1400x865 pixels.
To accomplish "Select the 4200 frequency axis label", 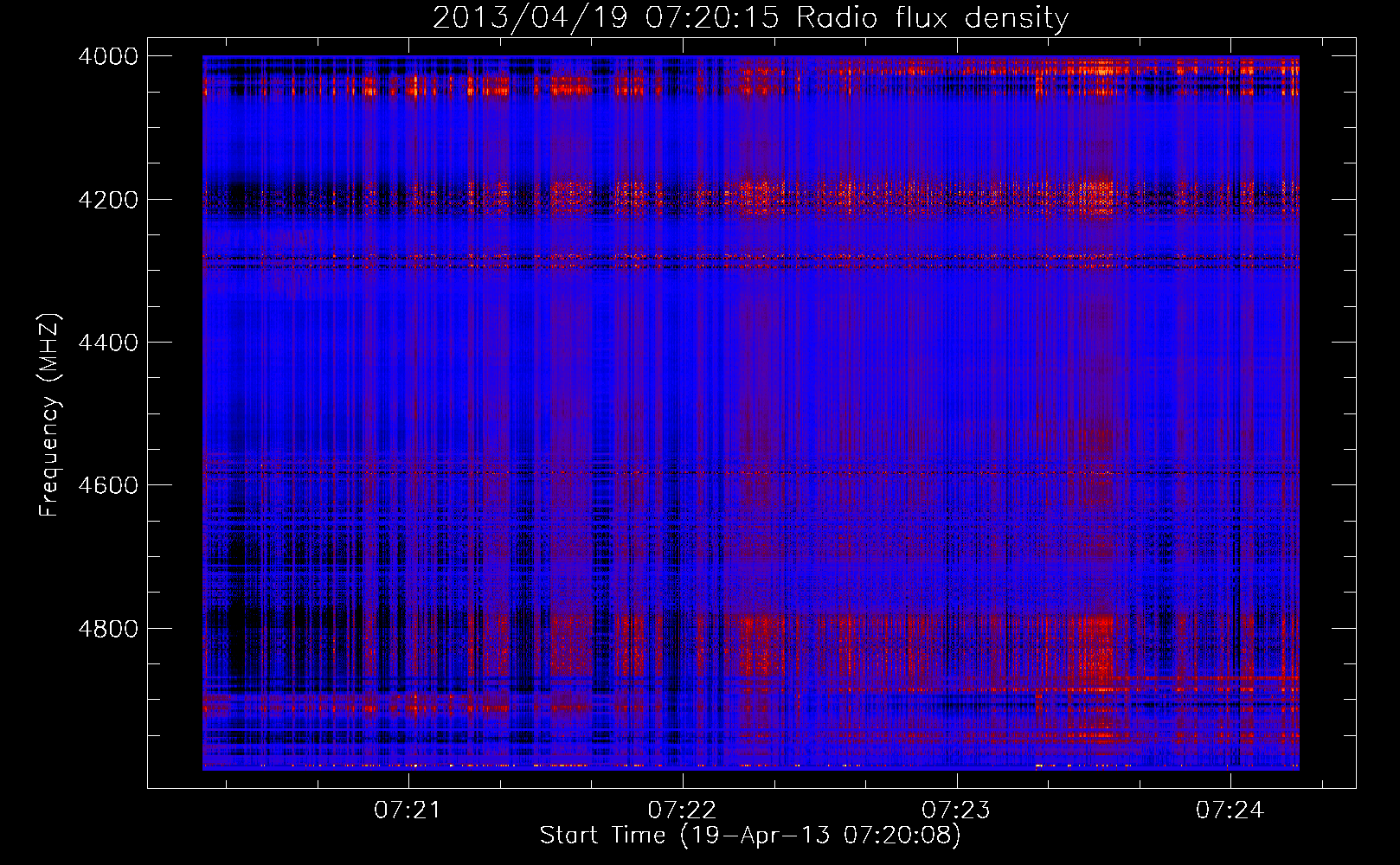I will pyautogui.click(x=108, y=200).
